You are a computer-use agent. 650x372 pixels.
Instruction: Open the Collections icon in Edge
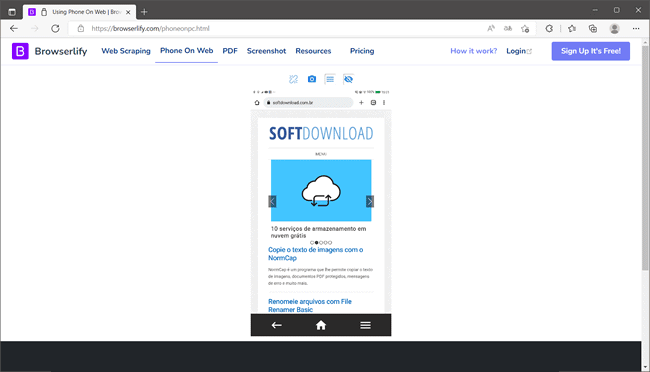593,29
